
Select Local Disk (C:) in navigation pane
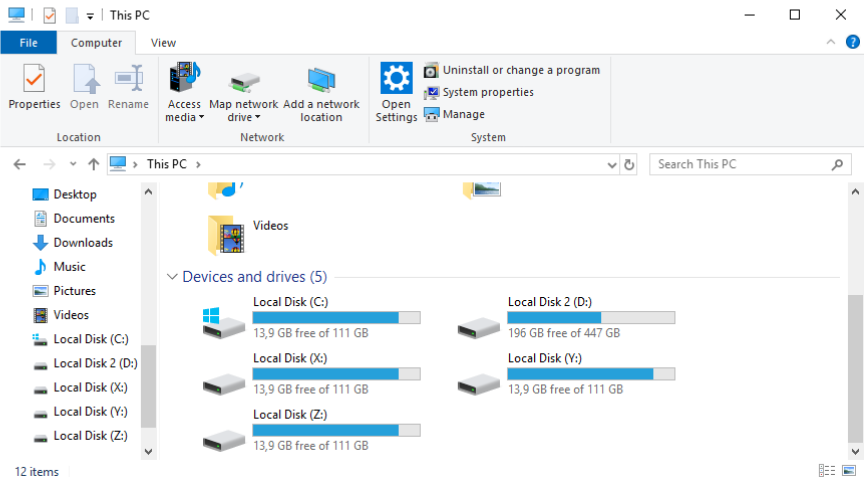click(90, 339)
